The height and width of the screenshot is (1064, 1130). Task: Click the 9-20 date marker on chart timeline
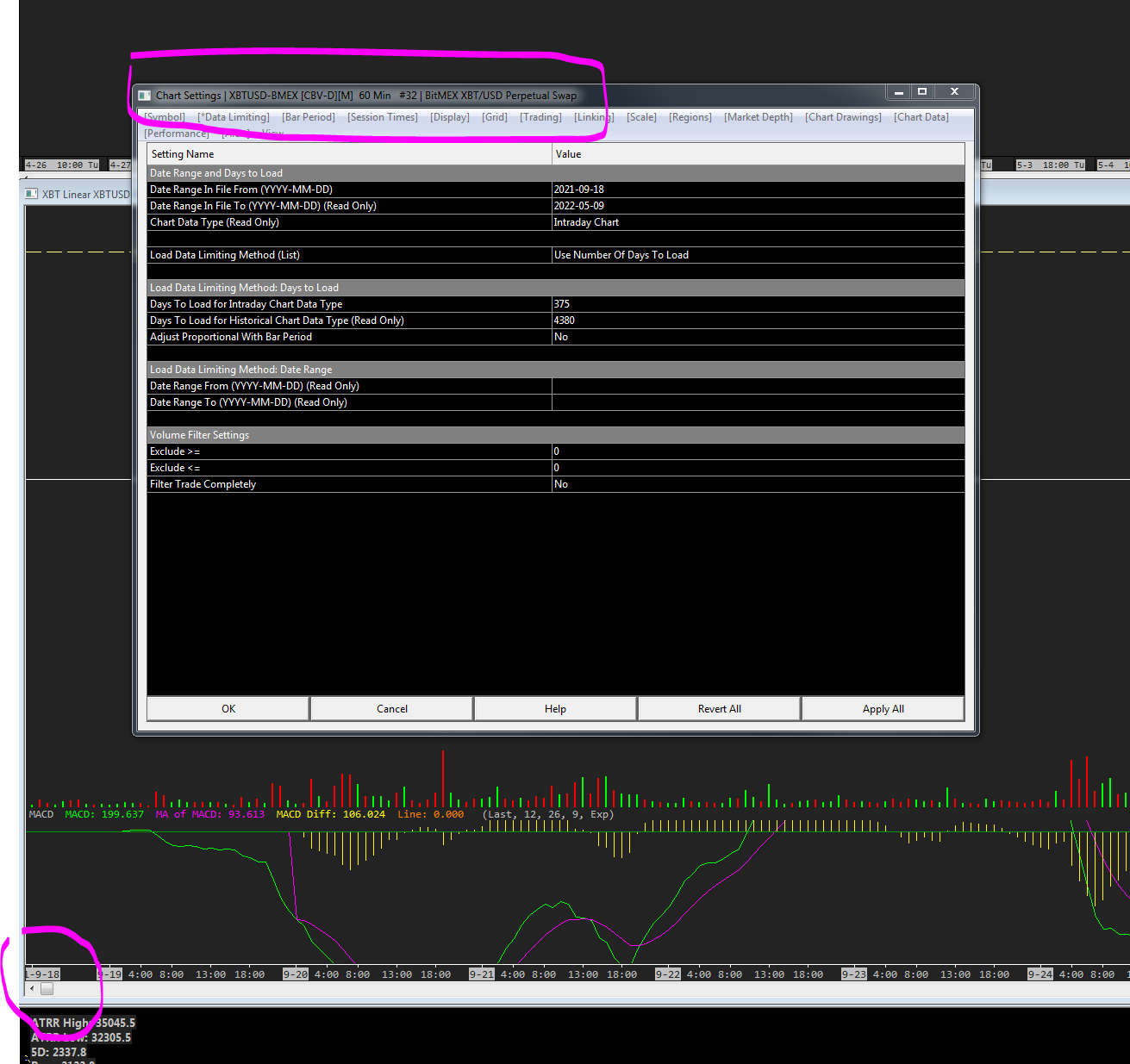[296, 974]
